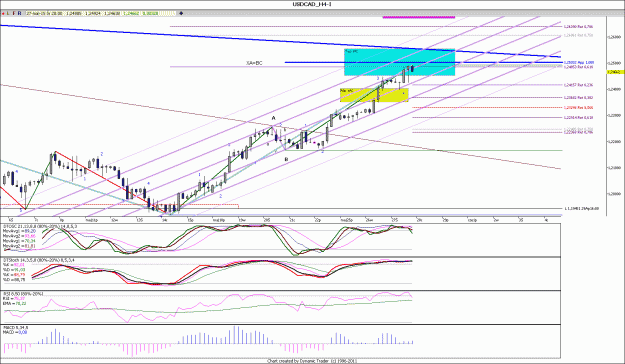
Task: Click the EMA value readout in the RSI panel
Action: (14, 303)
